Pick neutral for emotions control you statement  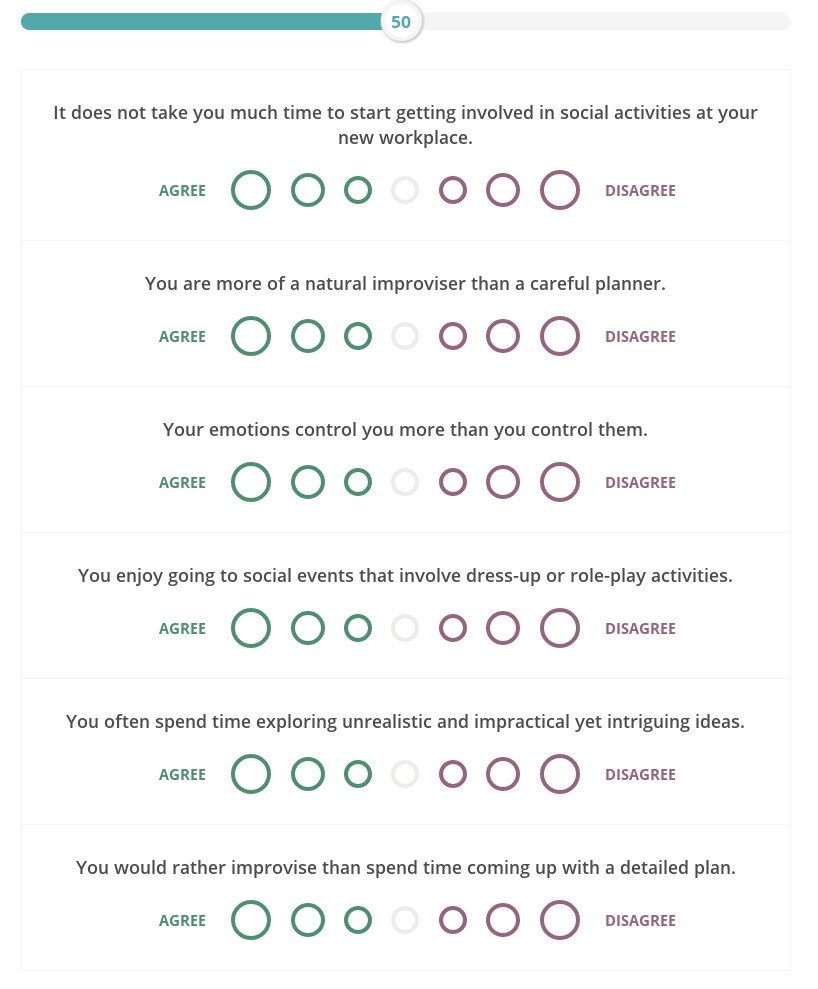point(405,482)
